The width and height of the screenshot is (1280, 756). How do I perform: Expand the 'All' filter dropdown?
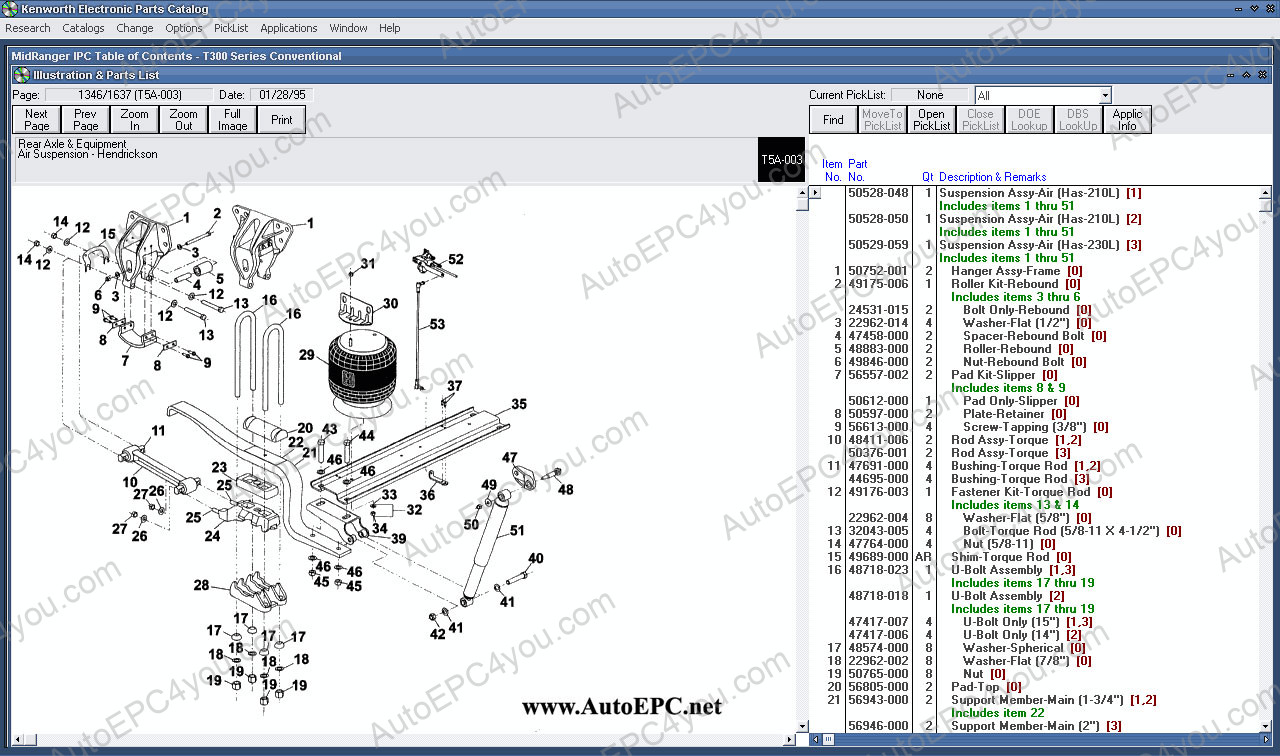[1104, 95]
